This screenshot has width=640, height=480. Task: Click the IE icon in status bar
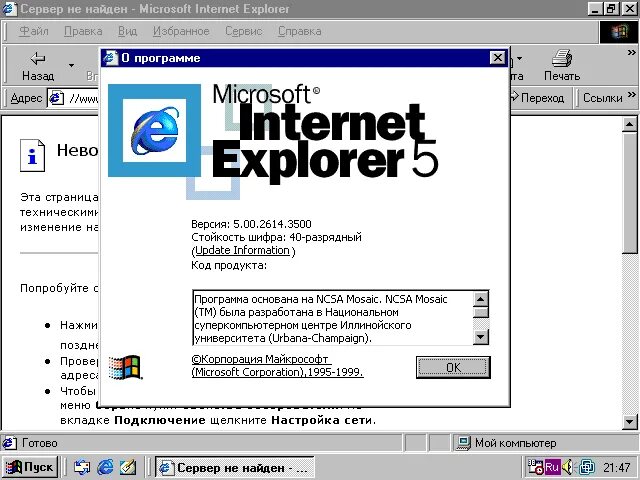(x=10, y=443)
